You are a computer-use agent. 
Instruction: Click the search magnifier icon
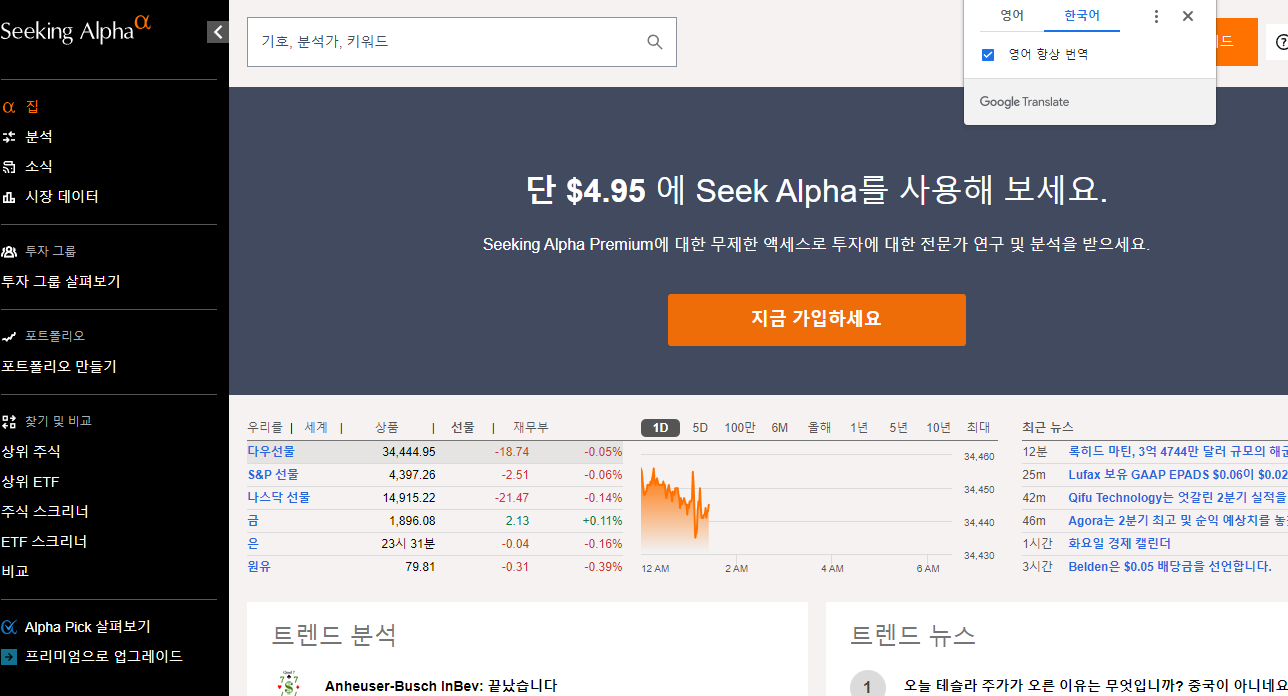[655, 41]
